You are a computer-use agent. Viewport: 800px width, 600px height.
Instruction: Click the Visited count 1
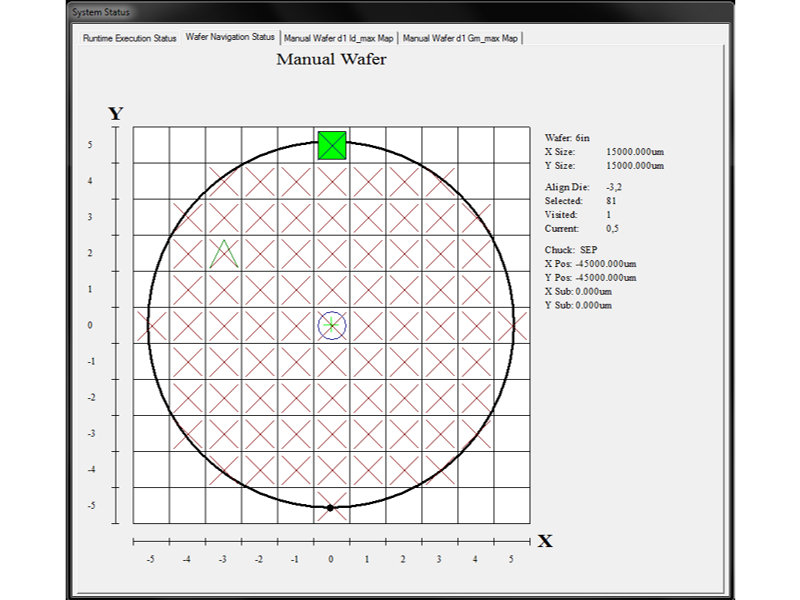point(608,215)
